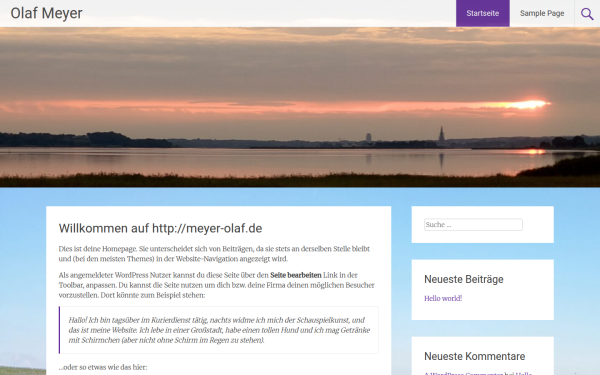Click the italic quote starting with Hallo!
The height and width of the screenshot is (375, 600).
(x=219, y=330)
